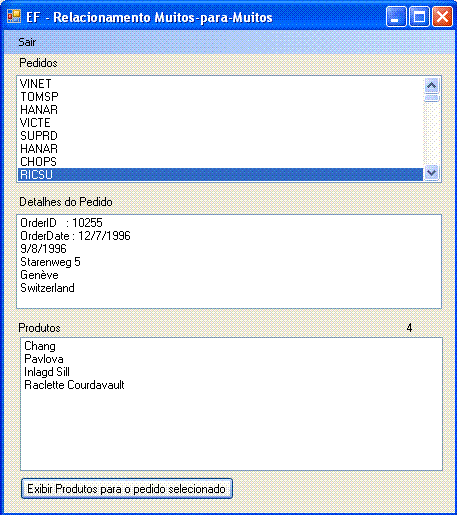Minimize the application window
Image resolution: width=459 pixels, height=517 pixels.
pos(396,16)
